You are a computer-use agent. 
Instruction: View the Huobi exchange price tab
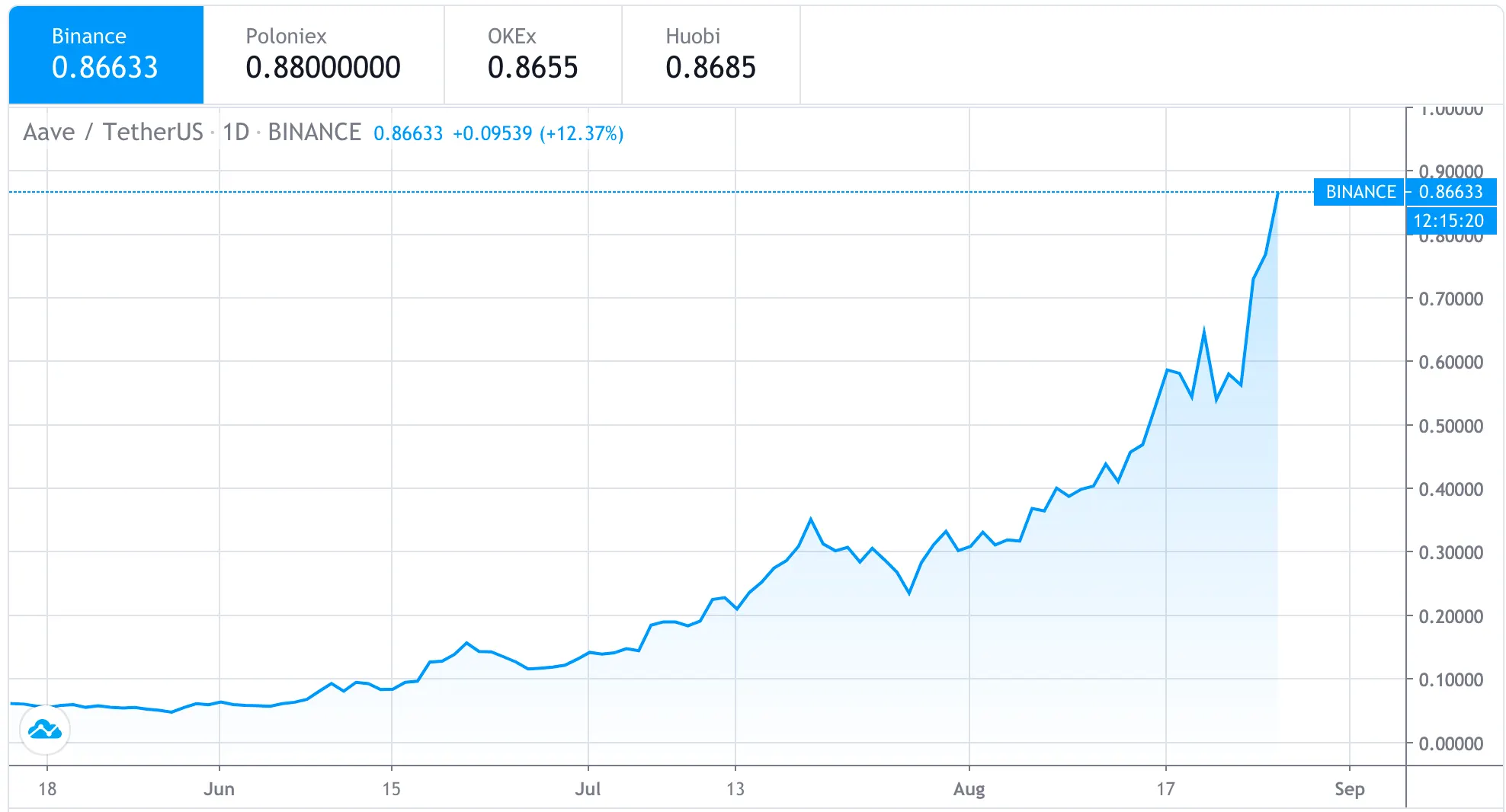[x=710, y=53]
